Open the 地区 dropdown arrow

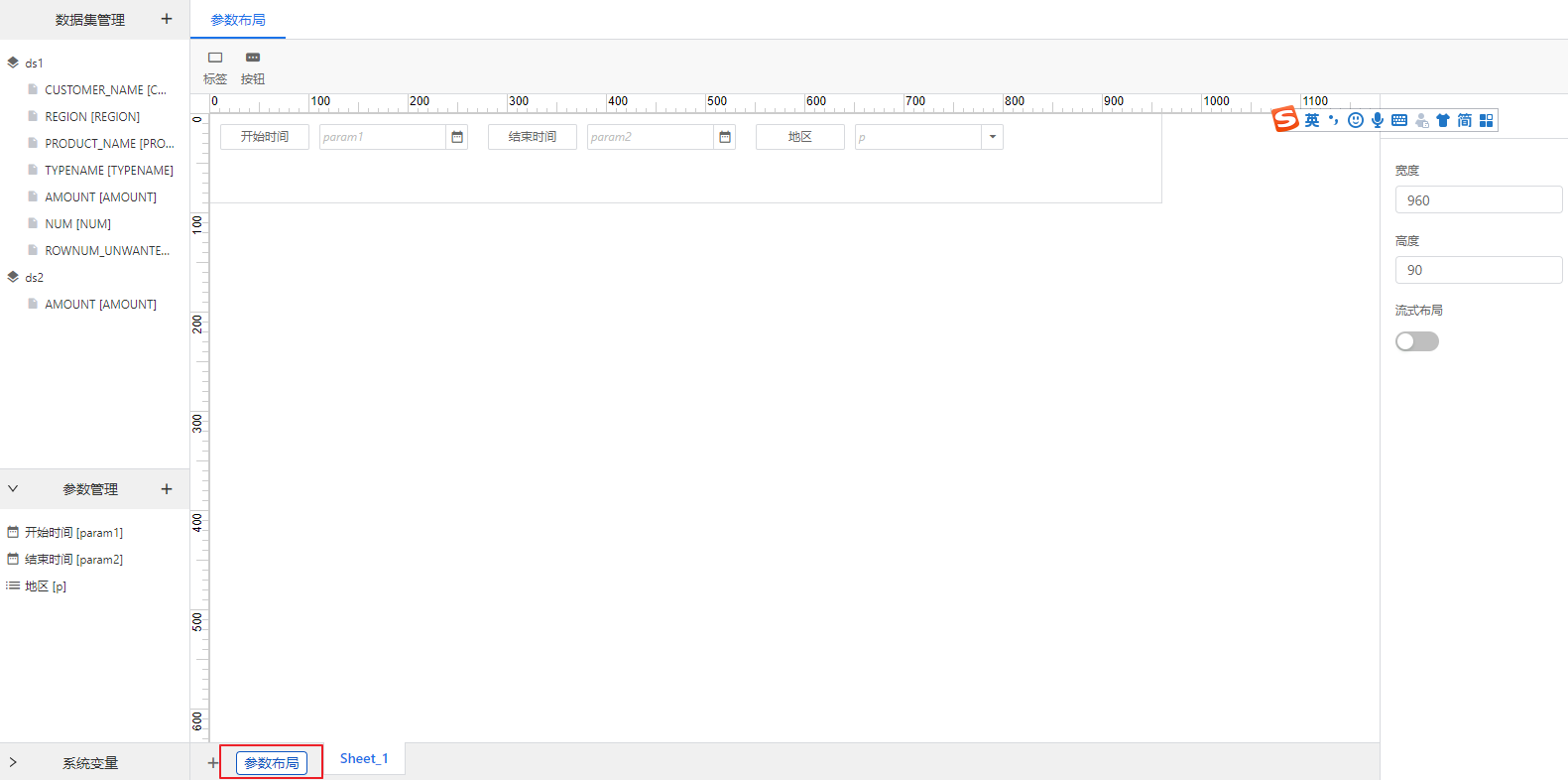tap(992, 137)
